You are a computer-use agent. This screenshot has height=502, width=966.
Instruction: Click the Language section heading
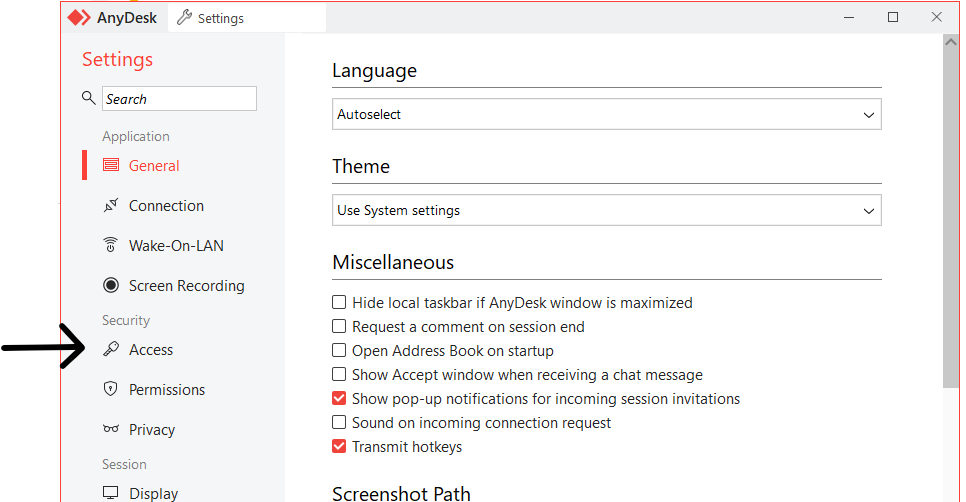tap(375, 71)
